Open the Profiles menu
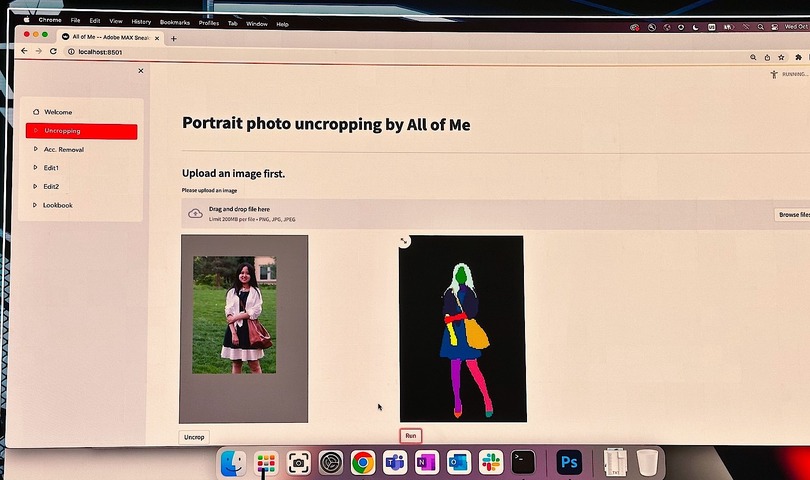This screenshot has width=810, height=480. [209, 23]
